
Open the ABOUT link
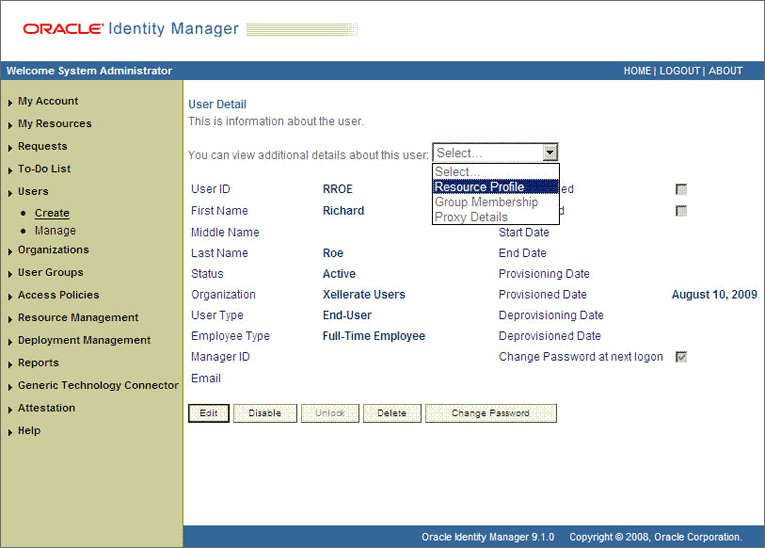(725, 71)
